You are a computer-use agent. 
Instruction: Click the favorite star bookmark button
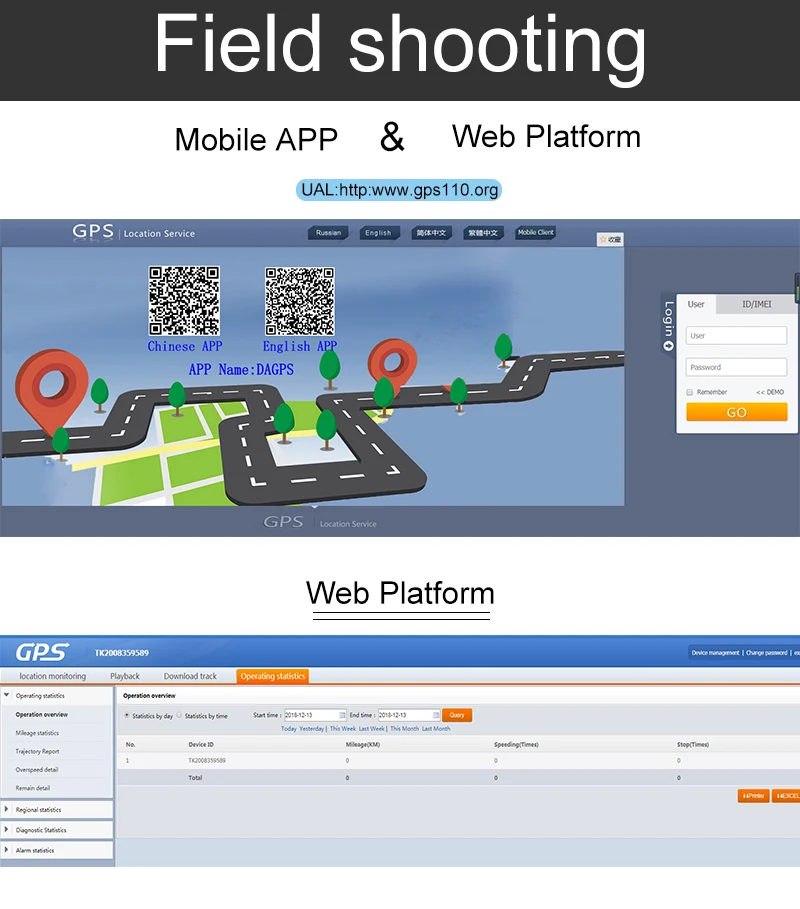click(x=610, y=239)
